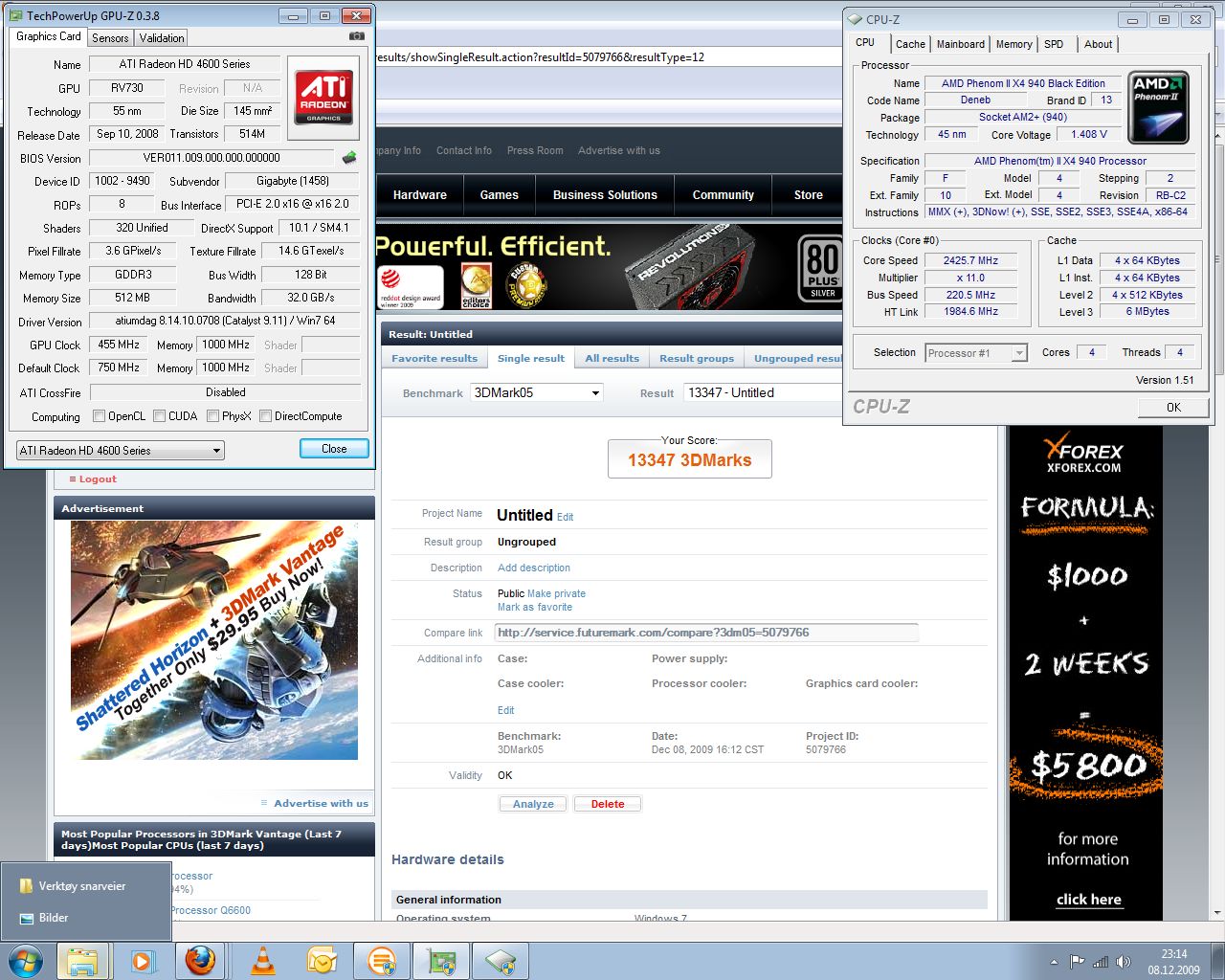Screen dimensions: 1225x980
Task: Click the BIOS save chip icon in GPU-Z
Action: (x=349, y=158)
